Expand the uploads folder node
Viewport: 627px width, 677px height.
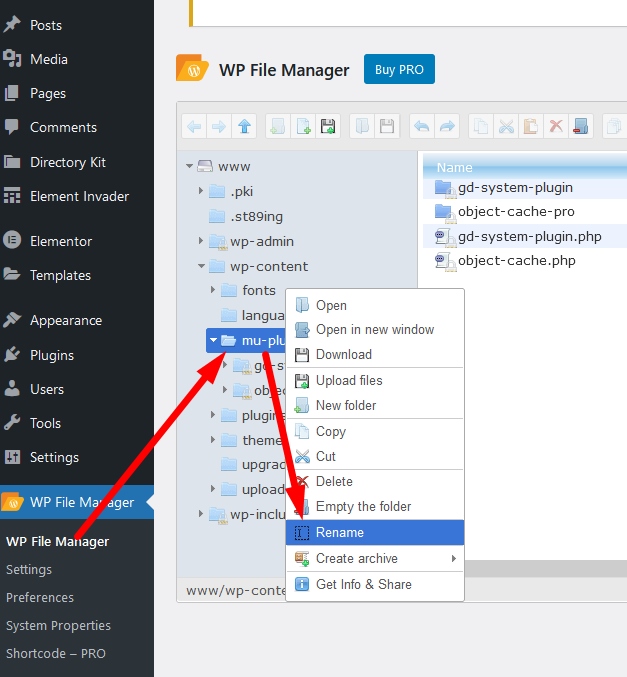pos(213,488)
